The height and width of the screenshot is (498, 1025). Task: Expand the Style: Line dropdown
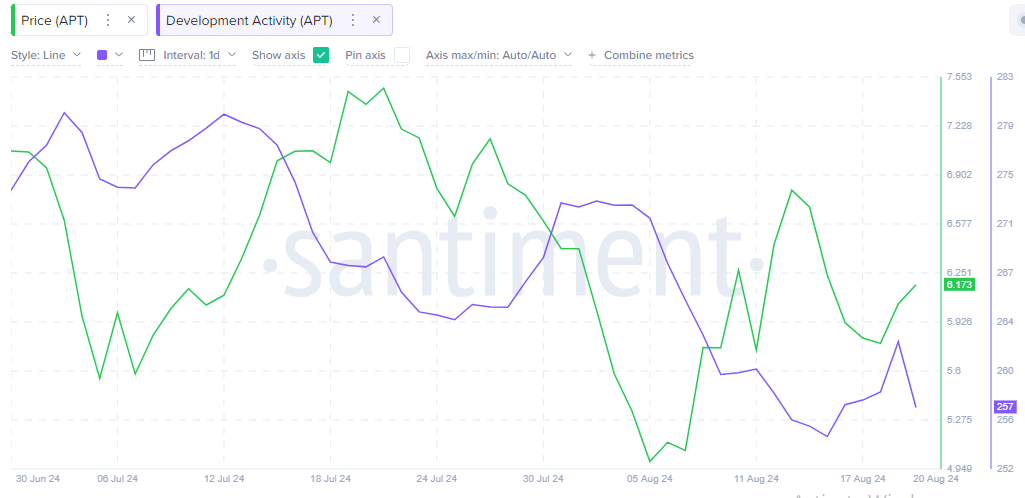(x=46, y=56)
